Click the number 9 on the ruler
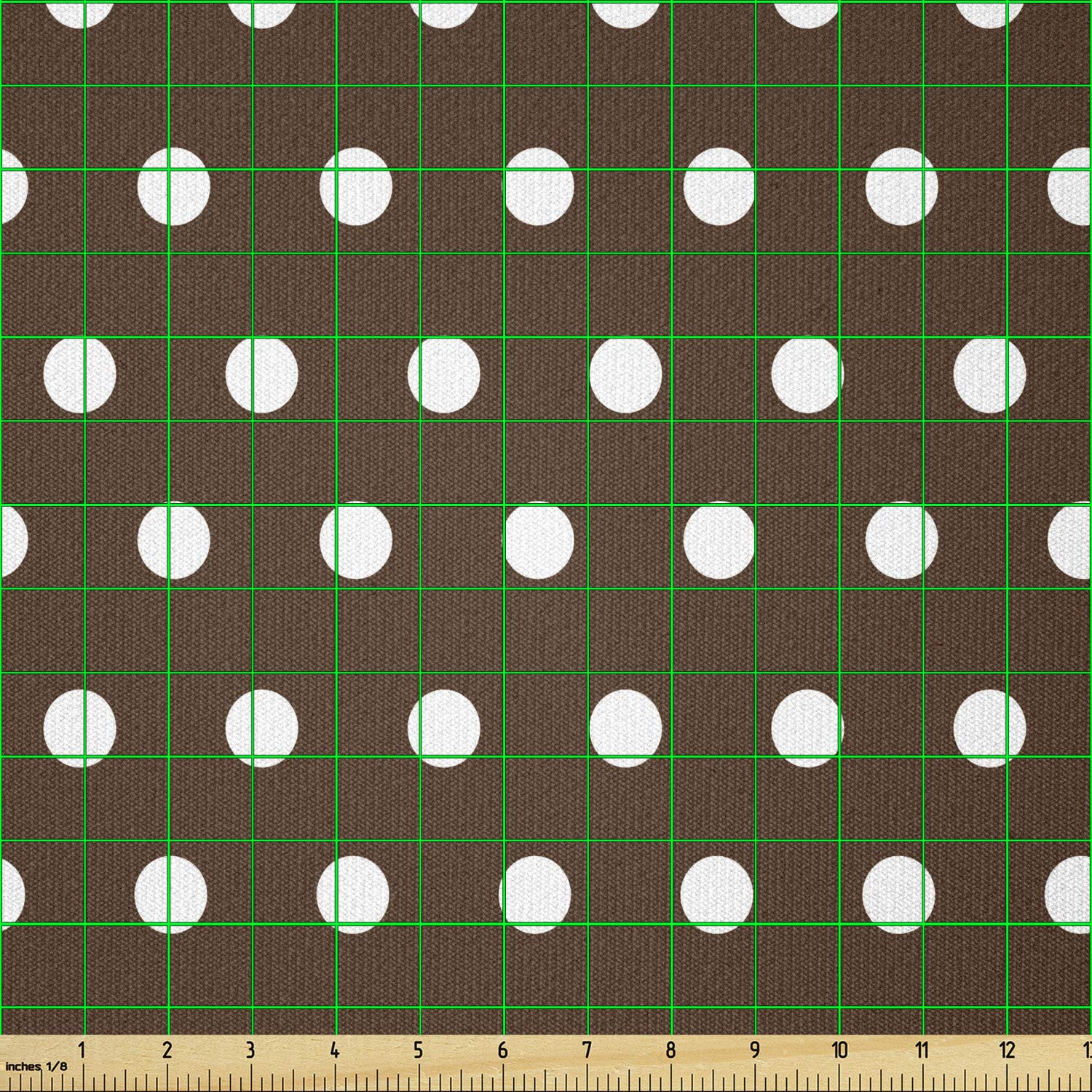The image size is (1092, 1092). pyautogui.click(x=755, y=1051)
